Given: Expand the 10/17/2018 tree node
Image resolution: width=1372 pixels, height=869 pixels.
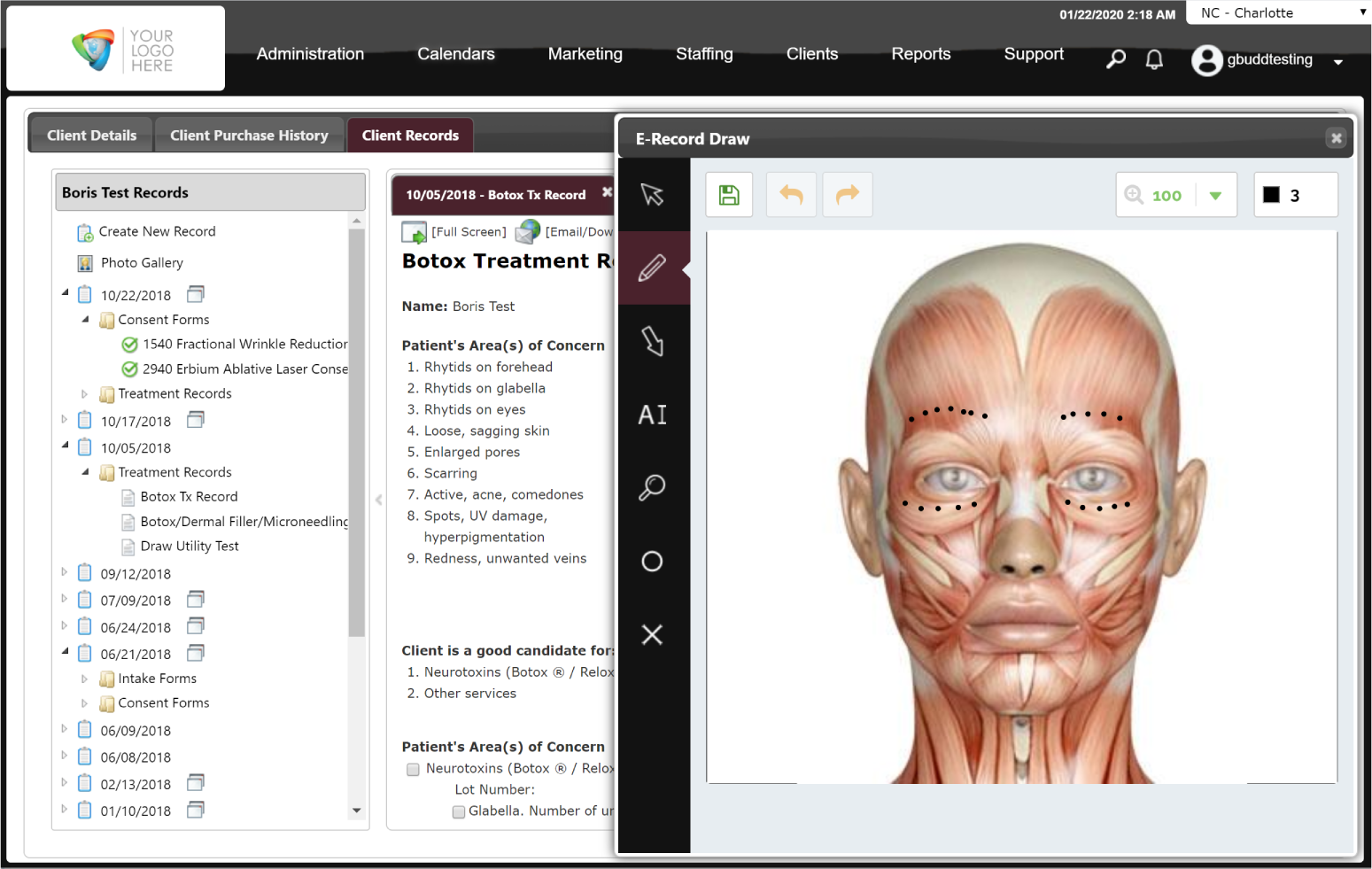Looking at the screenshot, I should (x=65, y=419).
